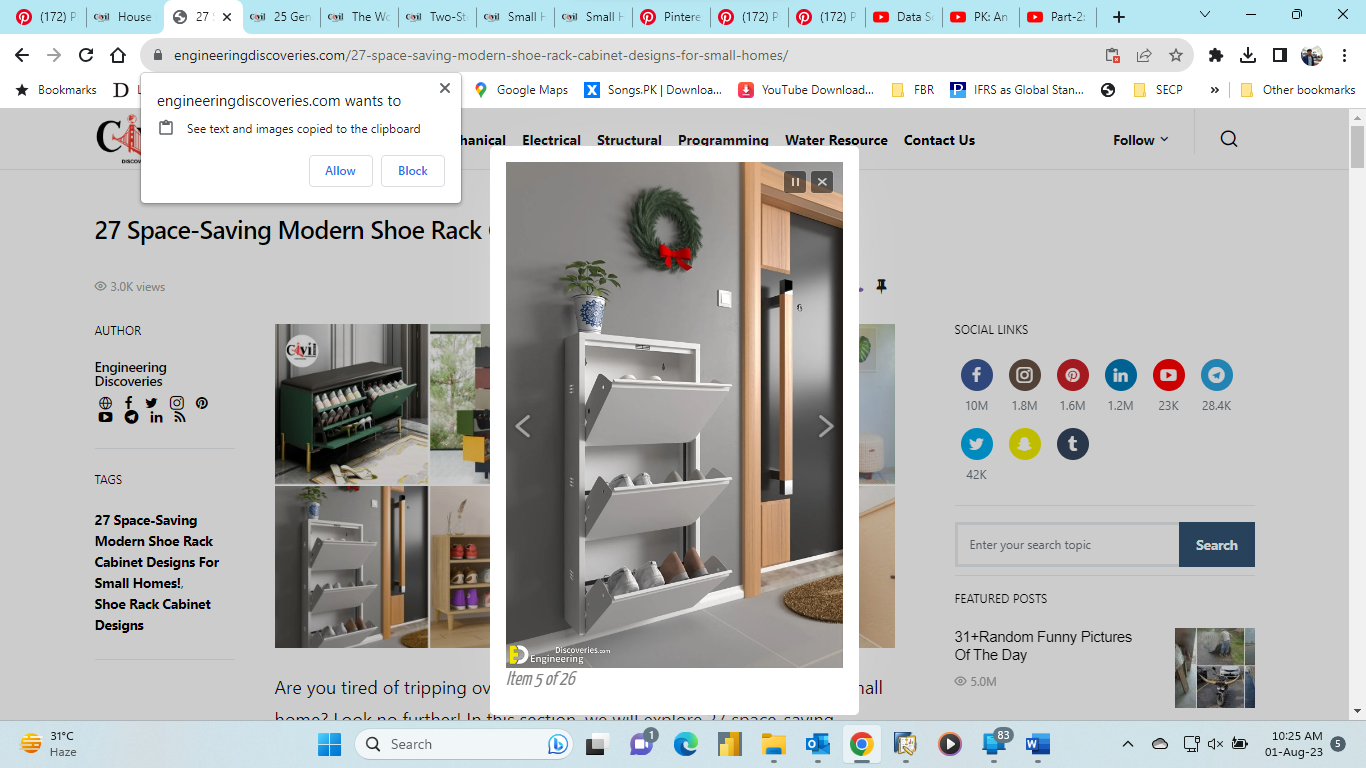Image resolution: width=1366 pixels, height=768 pixels.
Task: Open the Telegram social link icon
Action: tap(1216, 376)
